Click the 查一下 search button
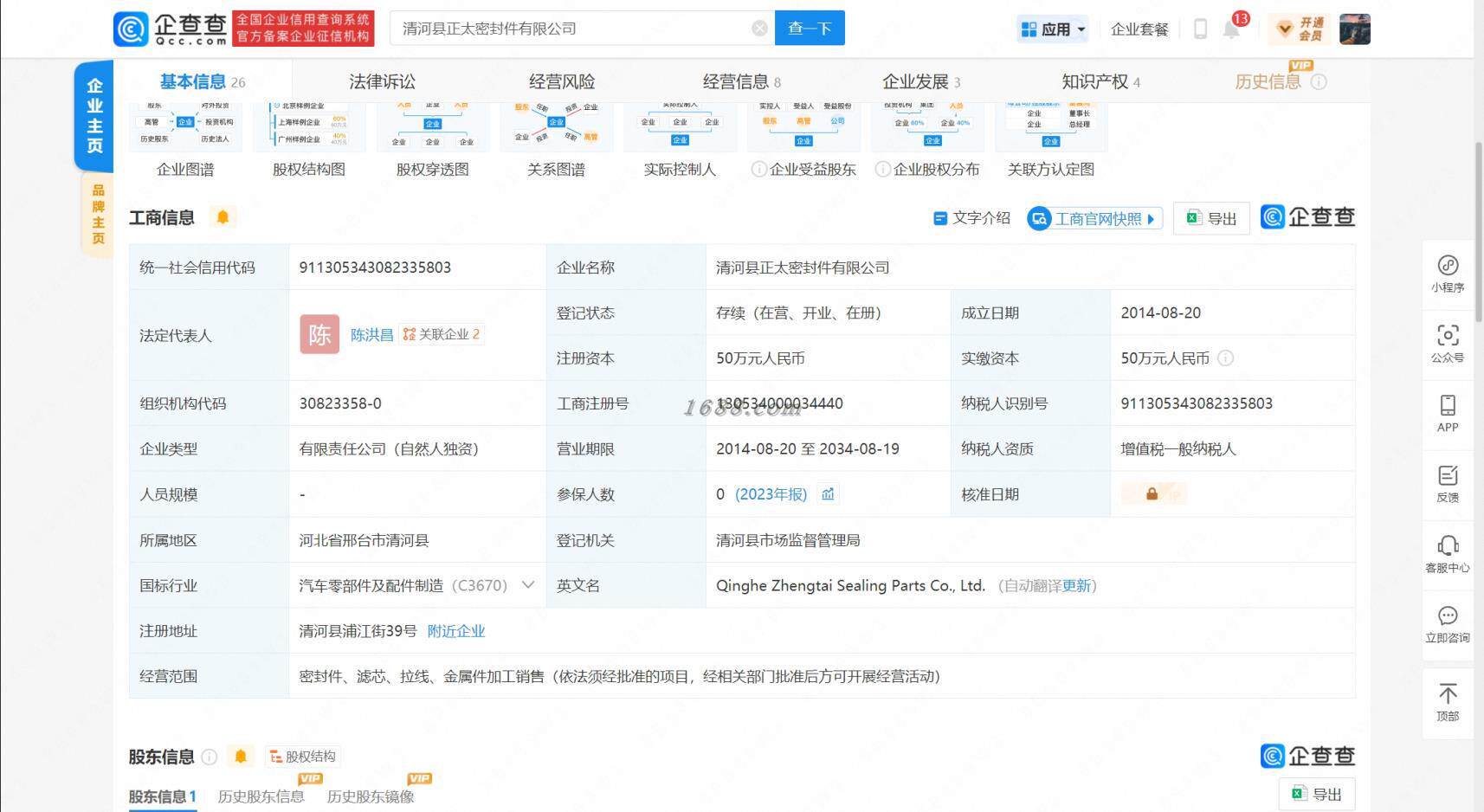 click(810, 29)
